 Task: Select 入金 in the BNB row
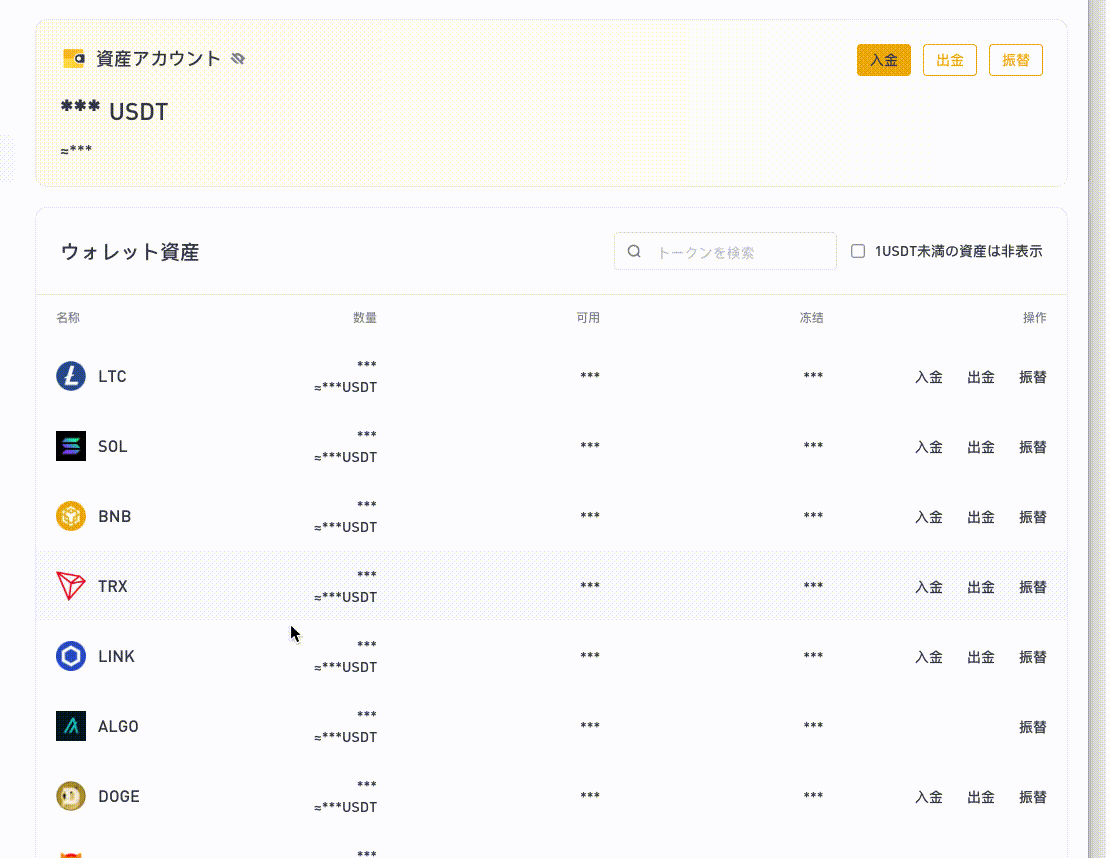tap(929, 516)
